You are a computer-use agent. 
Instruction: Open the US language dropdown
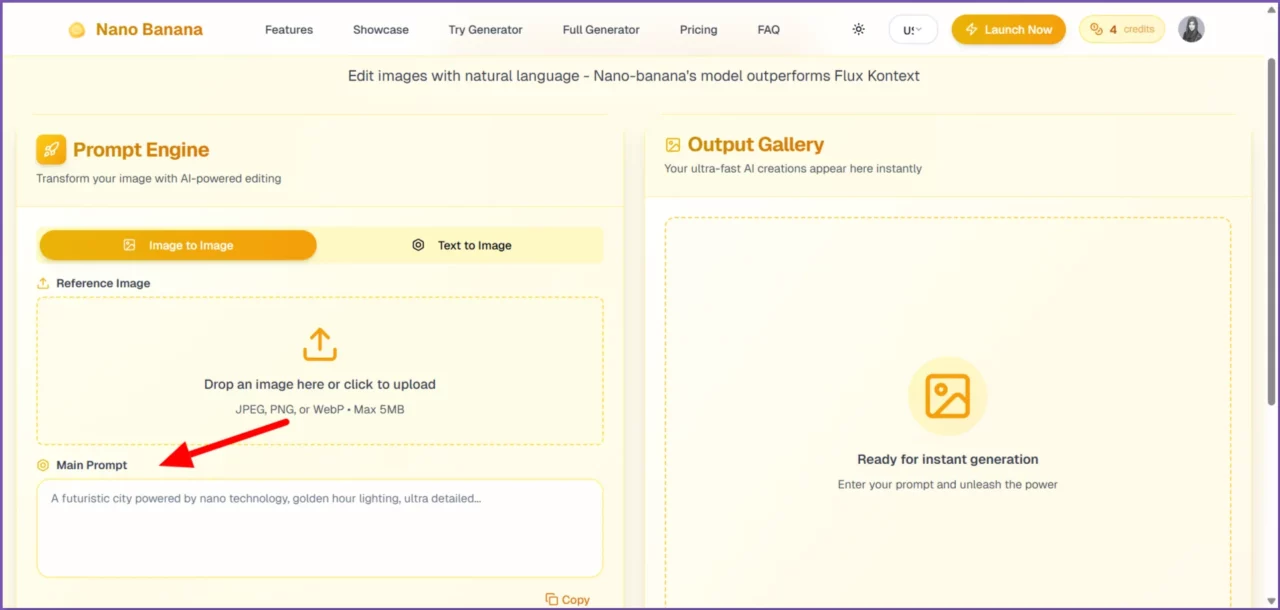[x=912, y=30]
